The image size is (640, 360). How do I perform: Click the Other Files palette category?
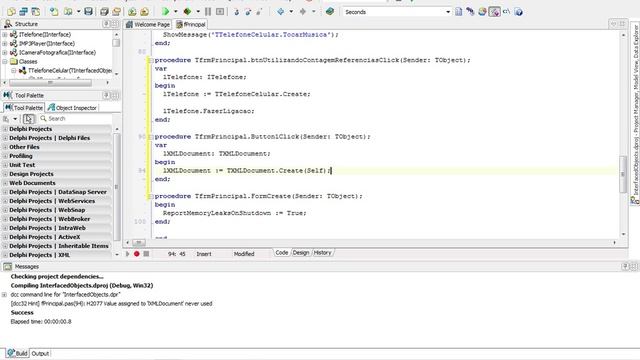pos(56,147)
